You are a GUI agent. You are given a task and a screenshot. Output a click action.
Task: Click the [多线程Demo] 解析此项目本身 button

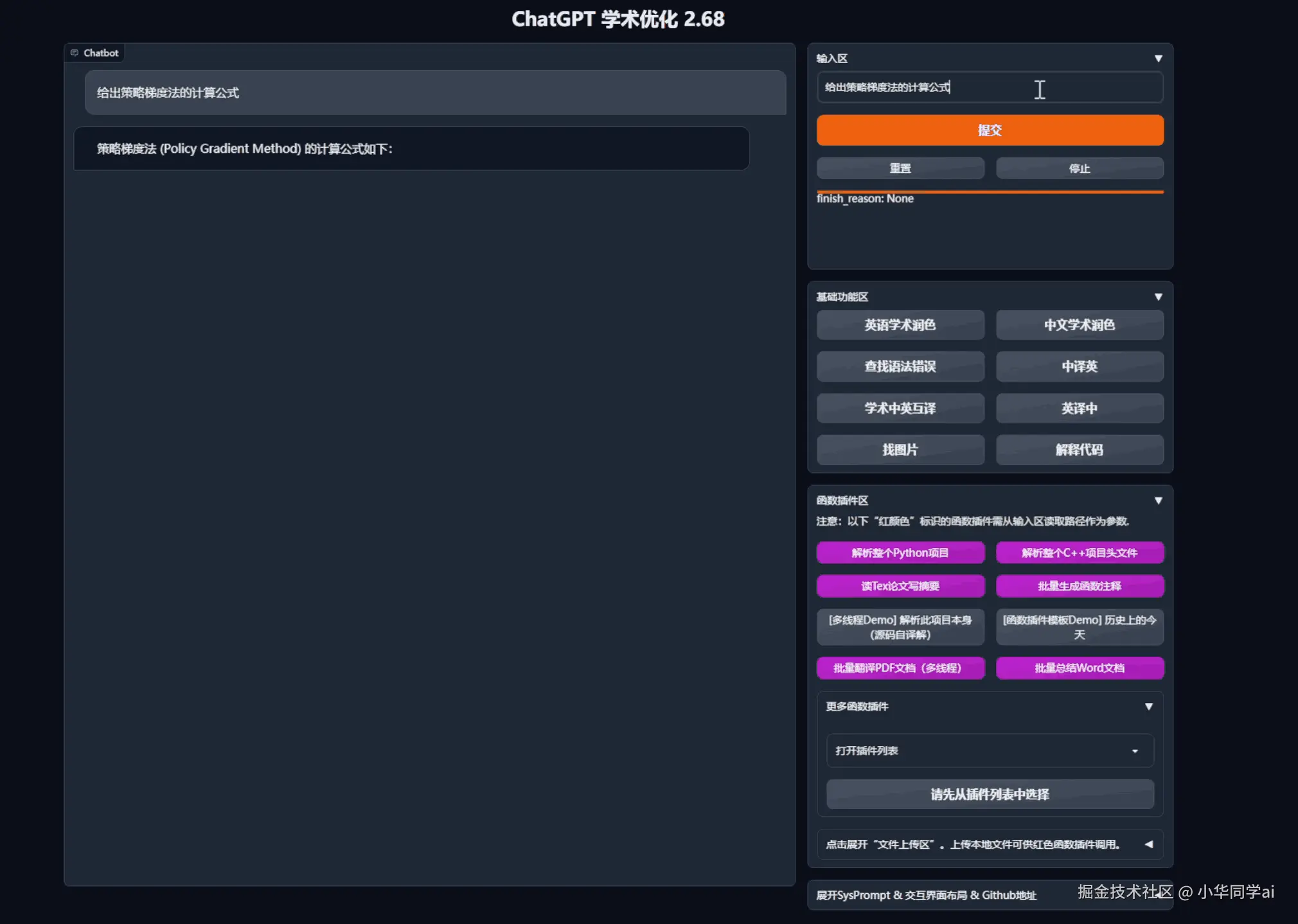(x=900, y=627)
